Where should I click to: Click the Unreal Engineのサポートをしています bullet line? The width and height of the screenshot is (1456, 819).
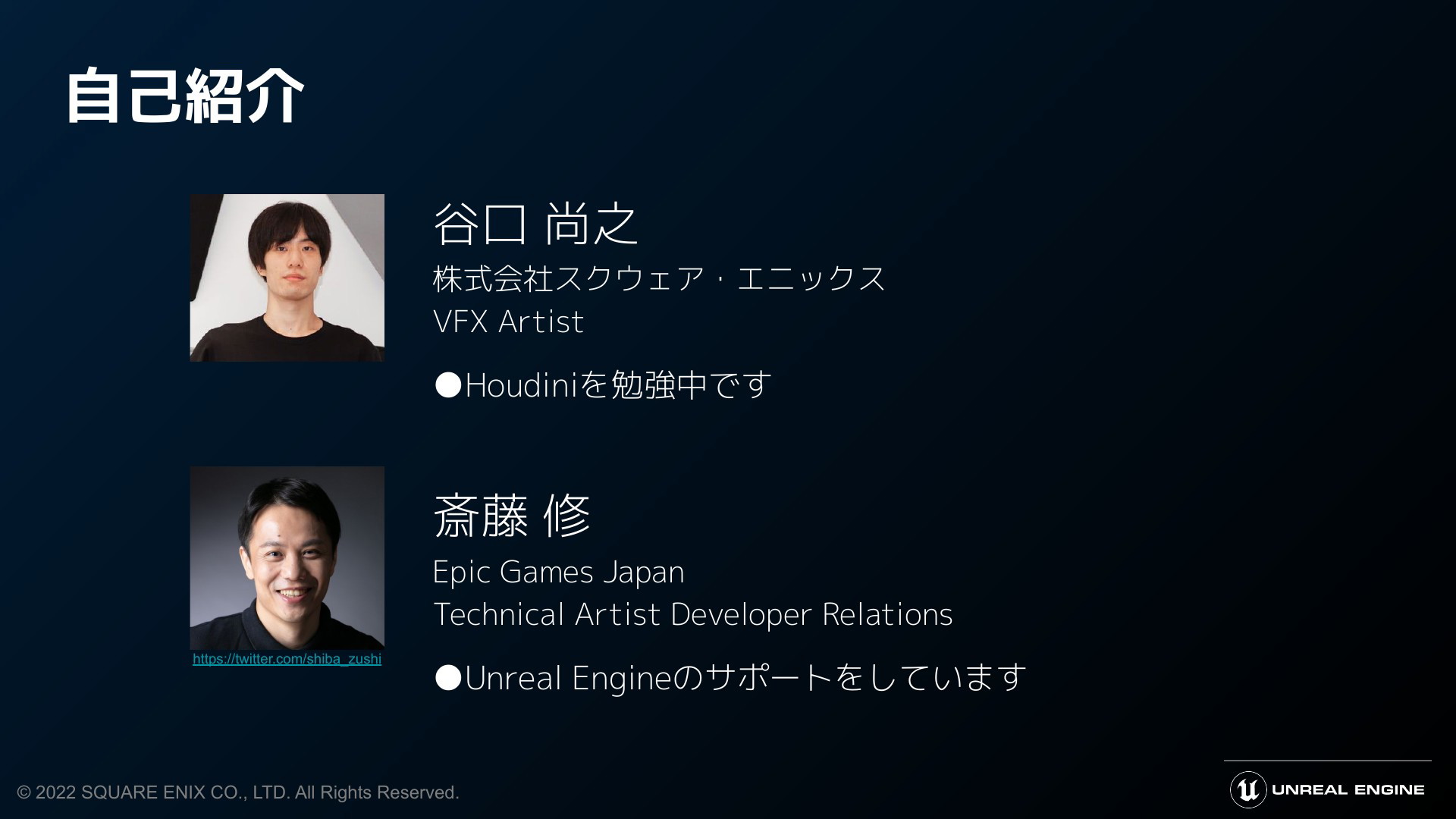(x=730, y=677)
